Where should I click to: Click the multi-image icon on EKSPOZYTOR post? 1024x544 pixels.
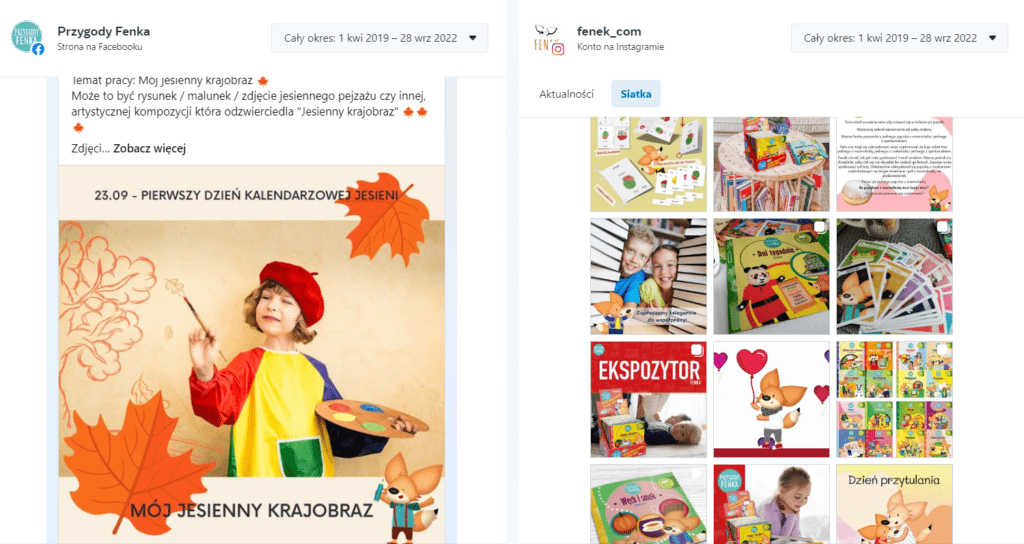(696, 350)
